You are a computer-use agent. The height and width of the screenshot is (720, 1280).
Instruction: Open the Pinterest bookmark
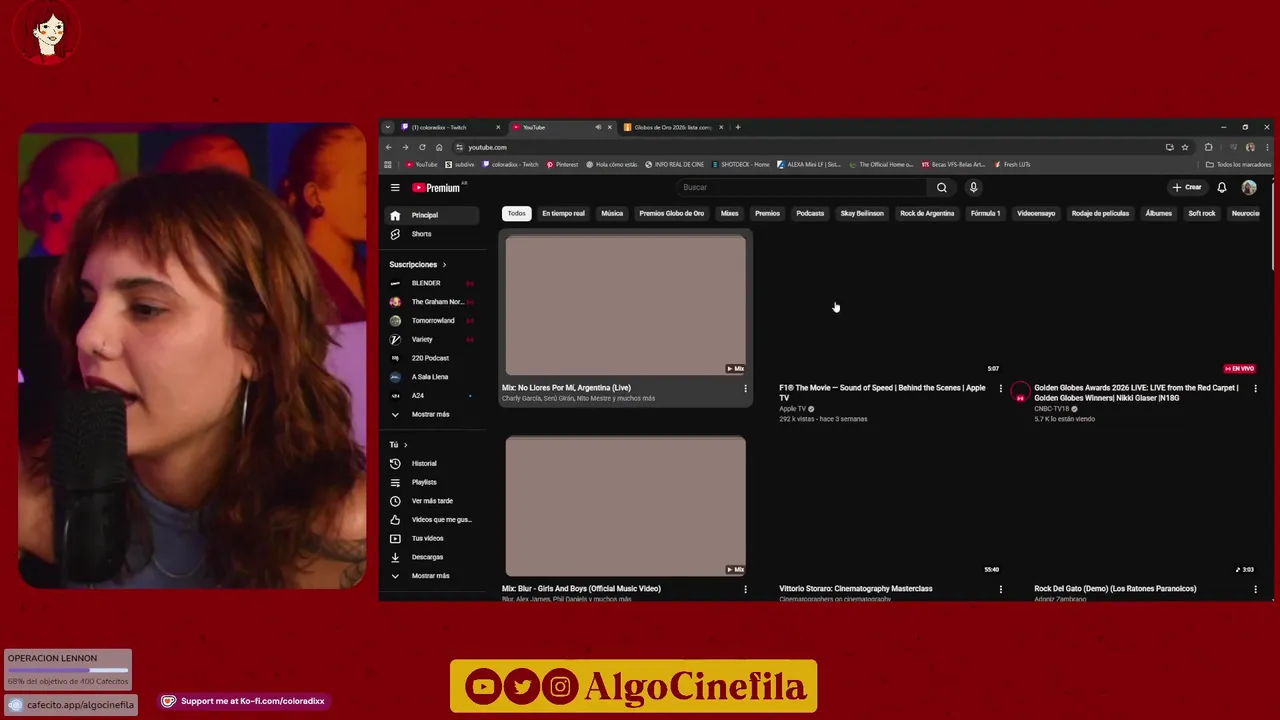click(563, 164)
